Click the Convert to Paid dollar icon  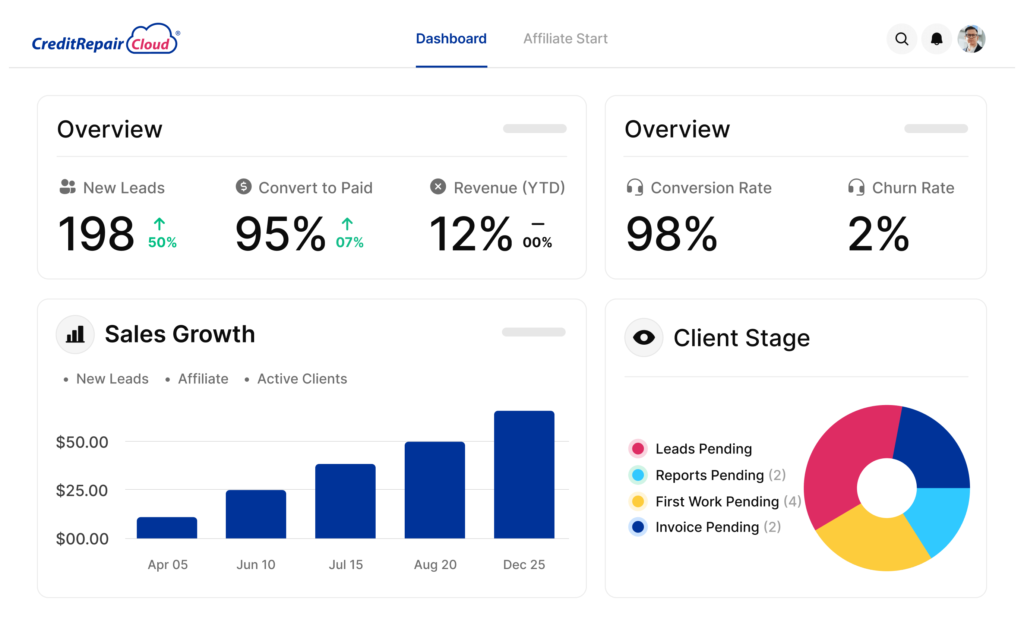243,187
